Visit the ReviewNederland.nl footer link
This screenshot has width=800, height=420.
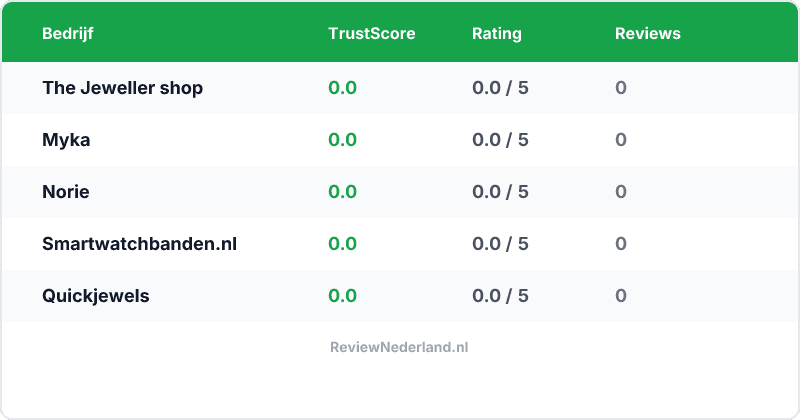pyautogui.click(x=399, y=347)
